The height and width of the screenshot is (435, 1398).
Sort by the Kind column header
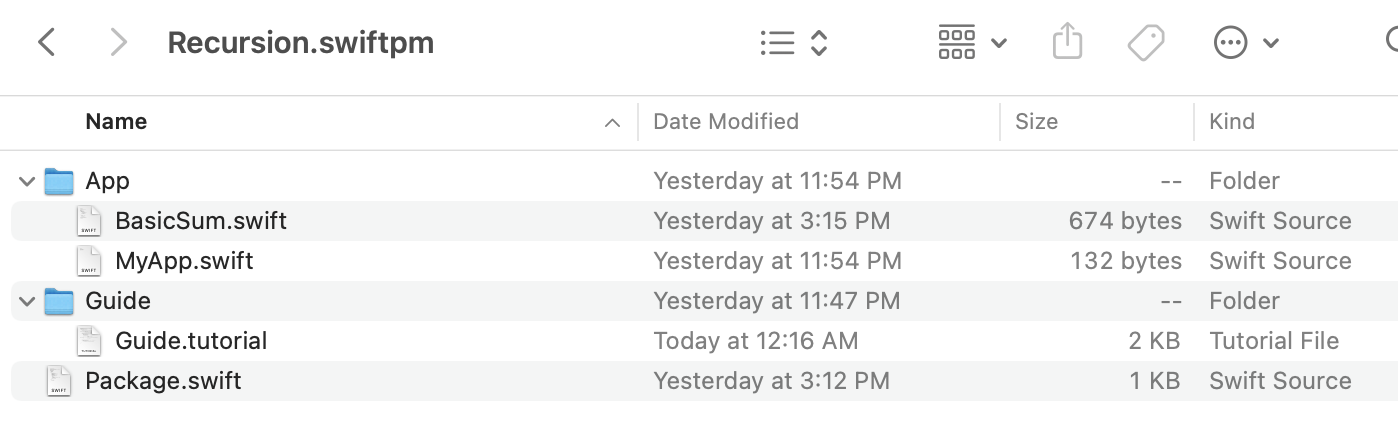click(x=1232, y=122)
